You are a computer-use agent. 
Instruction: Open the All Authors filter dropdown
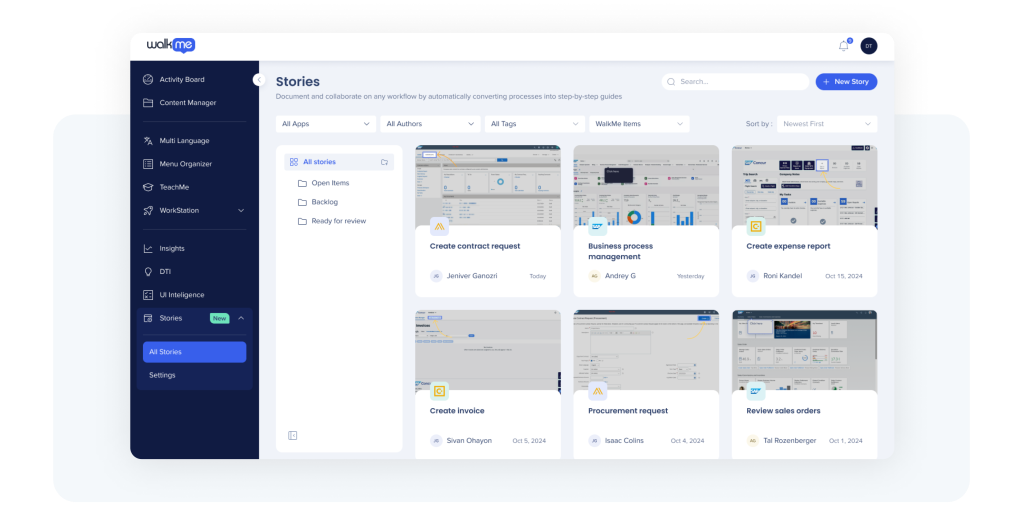[x=430, y=124]
